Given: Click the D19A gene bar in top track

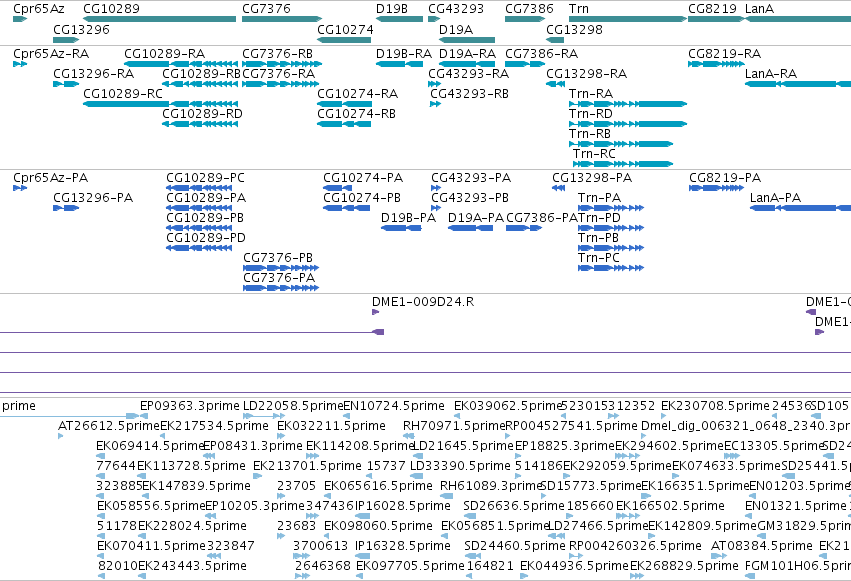Looking at the screenshot, I should pos(467,40).
